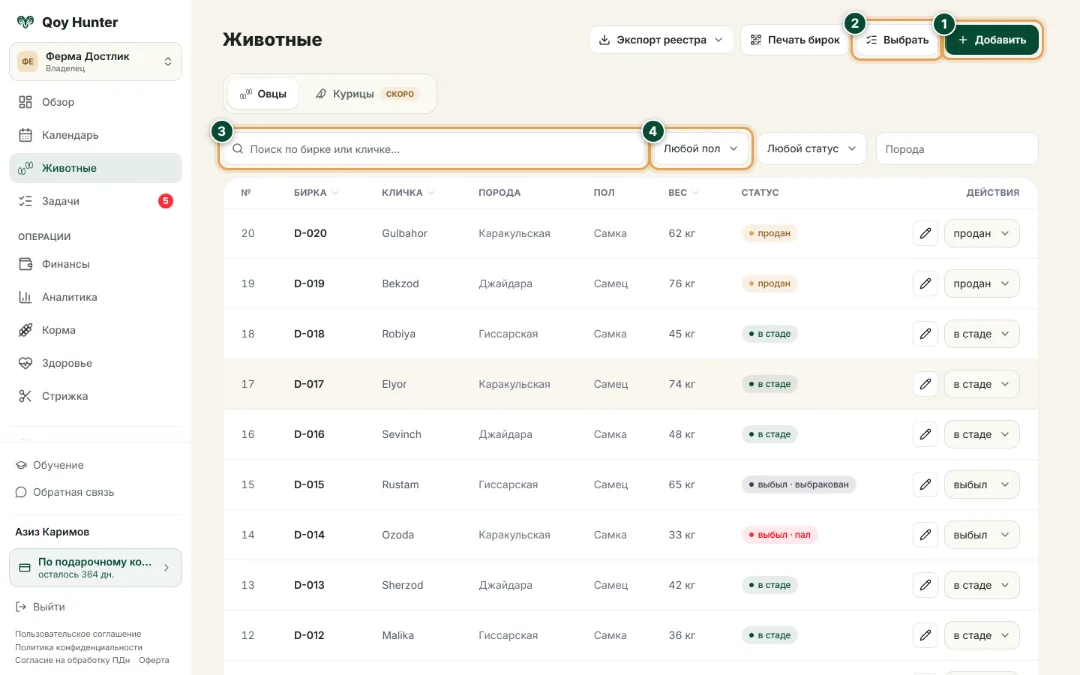Click the Qoy Hunter ram logo
The image size is (1080, 675).
point(25,22)
